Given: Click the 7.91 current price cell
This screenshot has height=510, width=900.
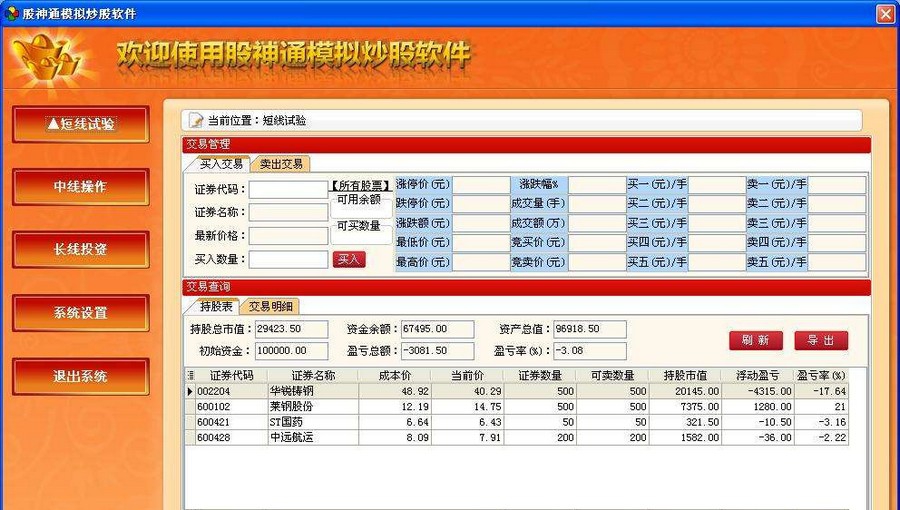Looking at the screenshot, I should coord(467,438).
